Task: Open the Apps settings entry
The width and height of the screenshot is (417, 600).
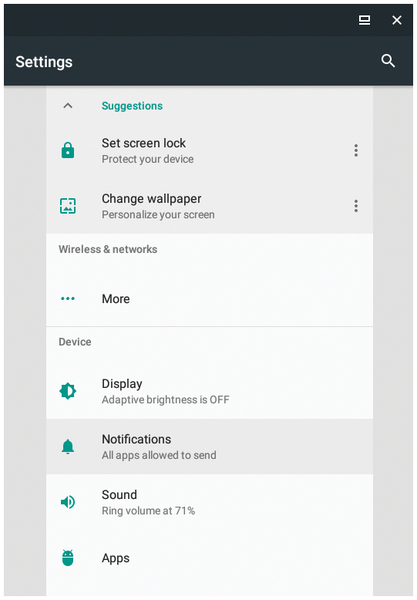Action: pyautogui.click(x=210, y=558)
